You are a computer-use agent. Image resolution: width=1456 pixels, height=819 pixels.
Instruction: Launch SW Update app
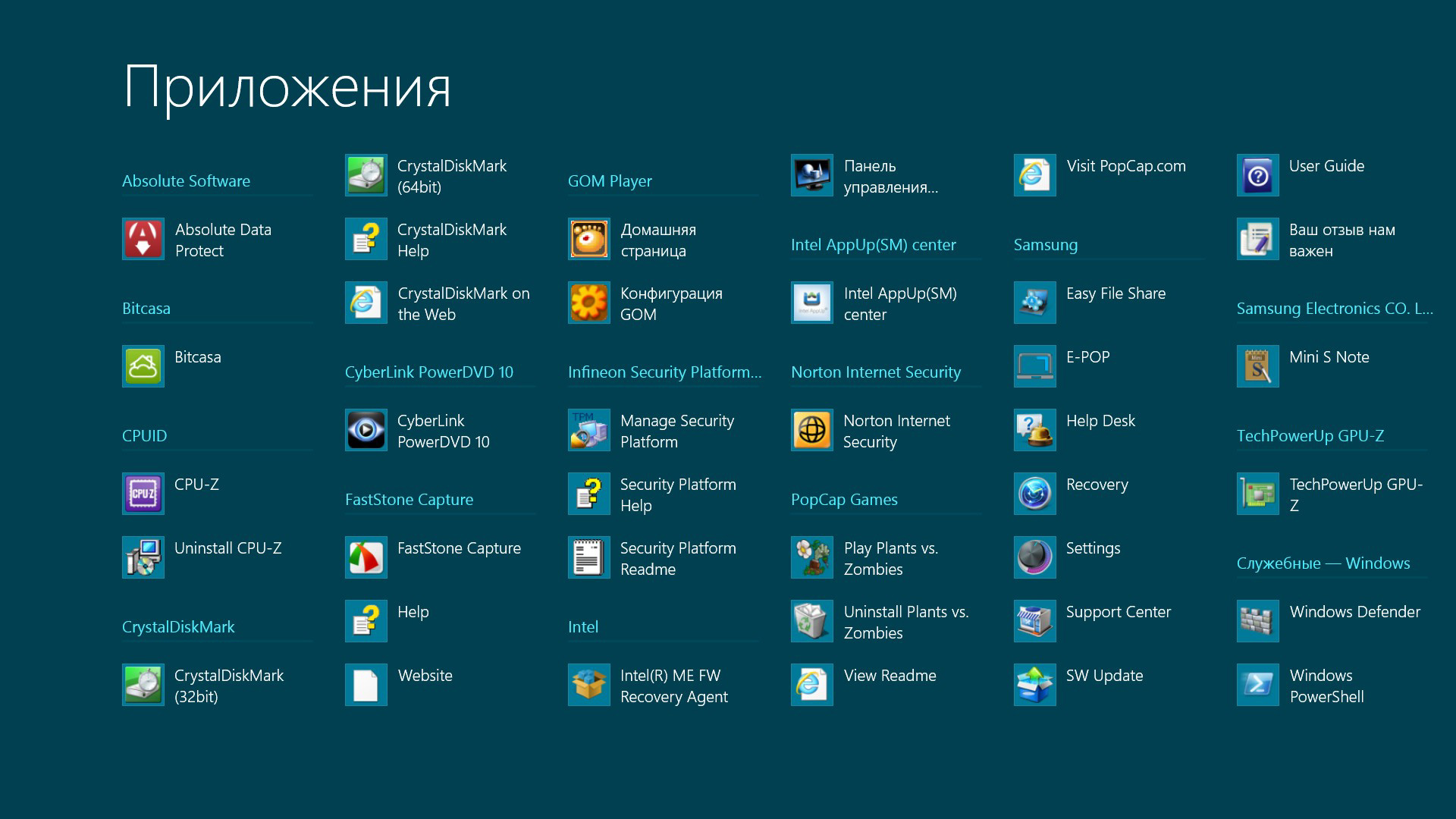click(1103, 676)
